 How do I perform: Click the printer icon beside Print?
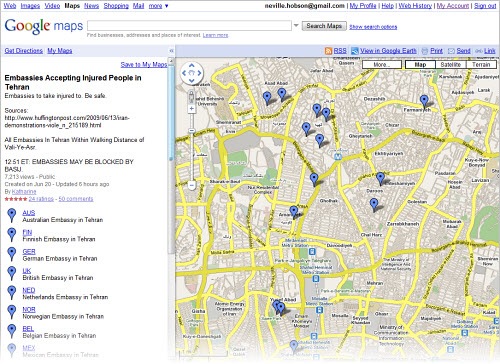point(425,51)
